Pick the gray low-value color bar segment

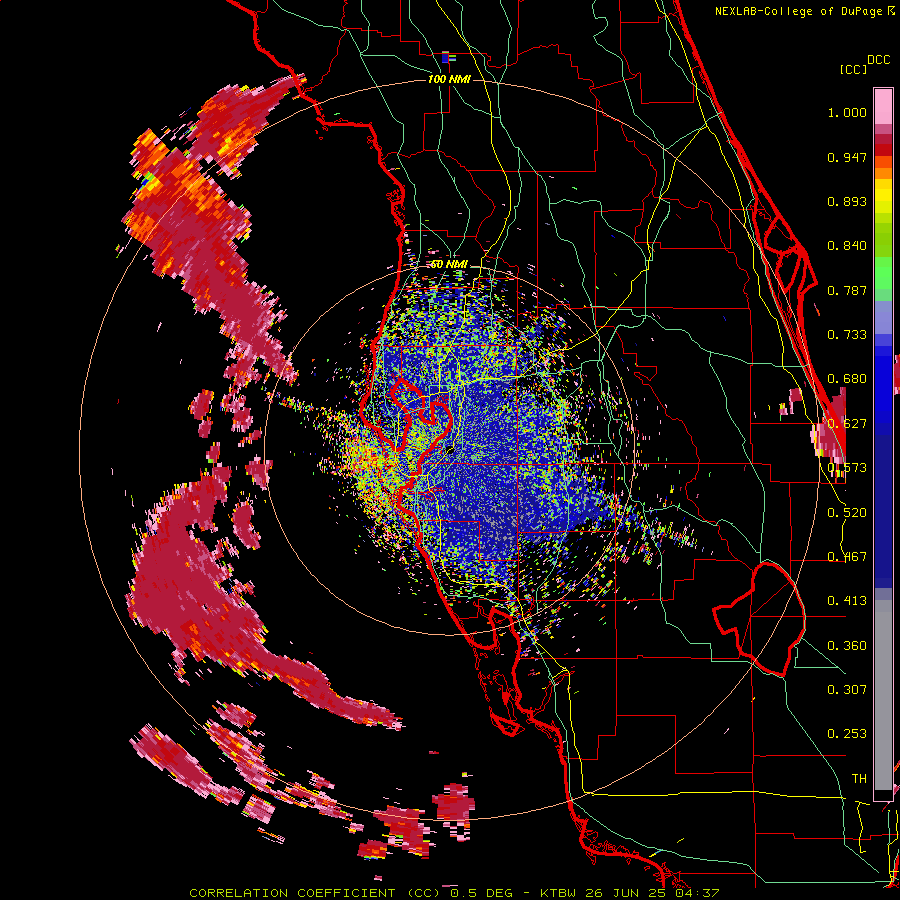(883, 695)
